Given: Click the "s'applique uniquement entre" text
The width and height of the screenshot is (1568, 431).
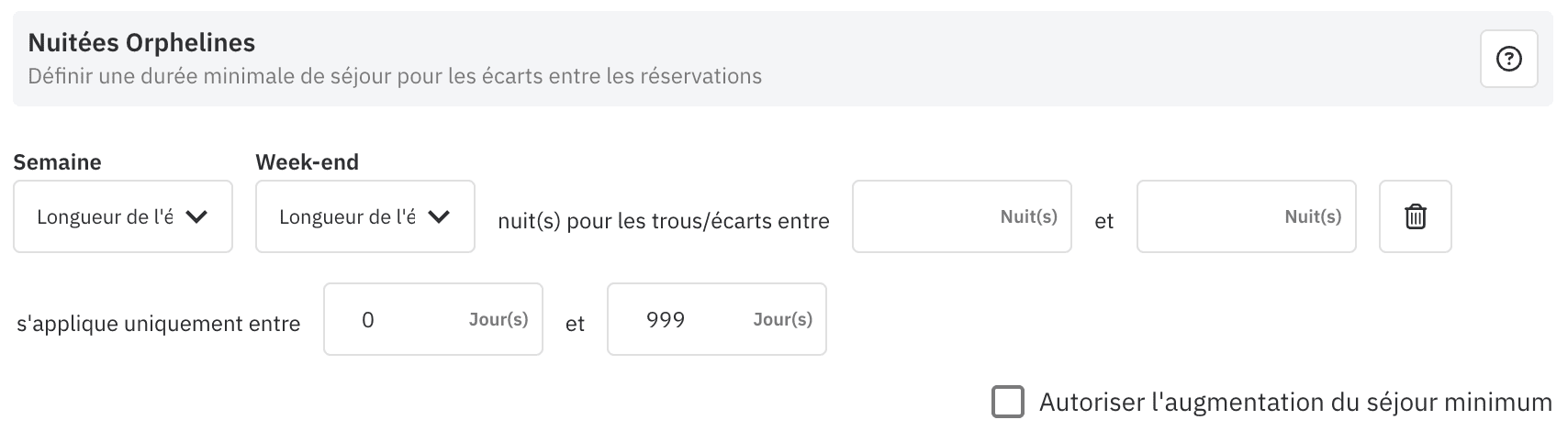Looking at the screenshot, I should pyautogui.click(x=159, y=324).
